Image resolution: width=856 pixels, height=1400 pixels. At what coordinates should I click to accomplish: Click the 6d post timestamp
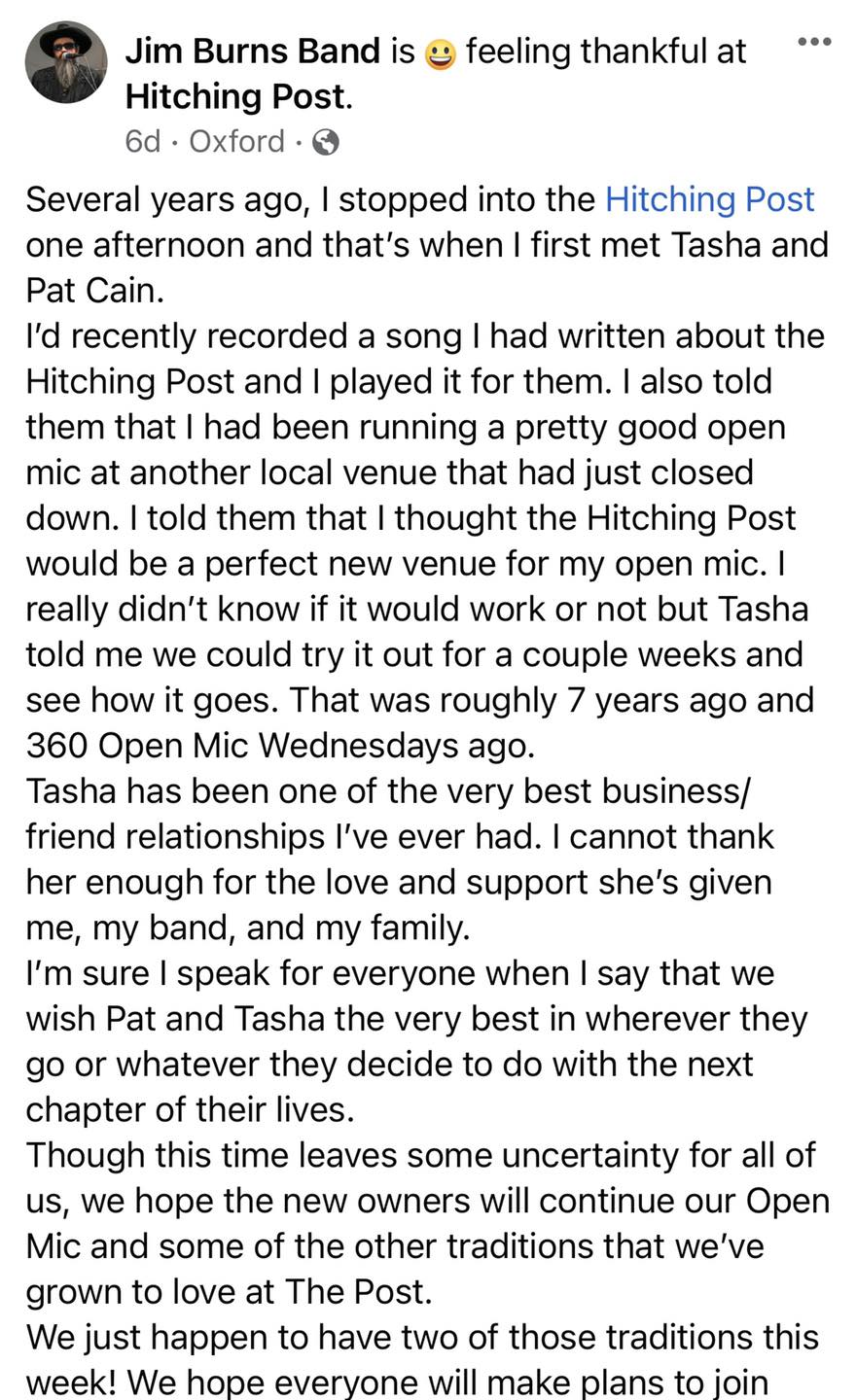tap(142, 142)
